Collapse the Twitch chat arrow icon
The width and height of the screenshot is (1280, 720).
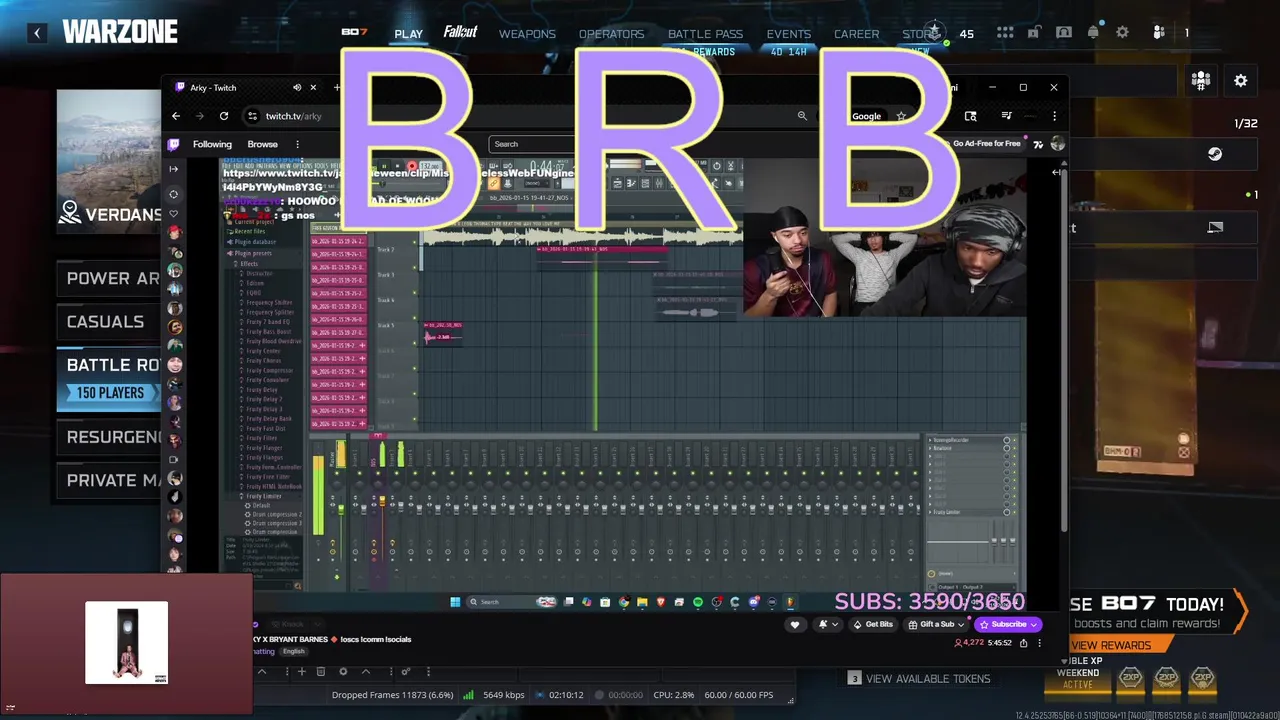tap(1057, 172)
